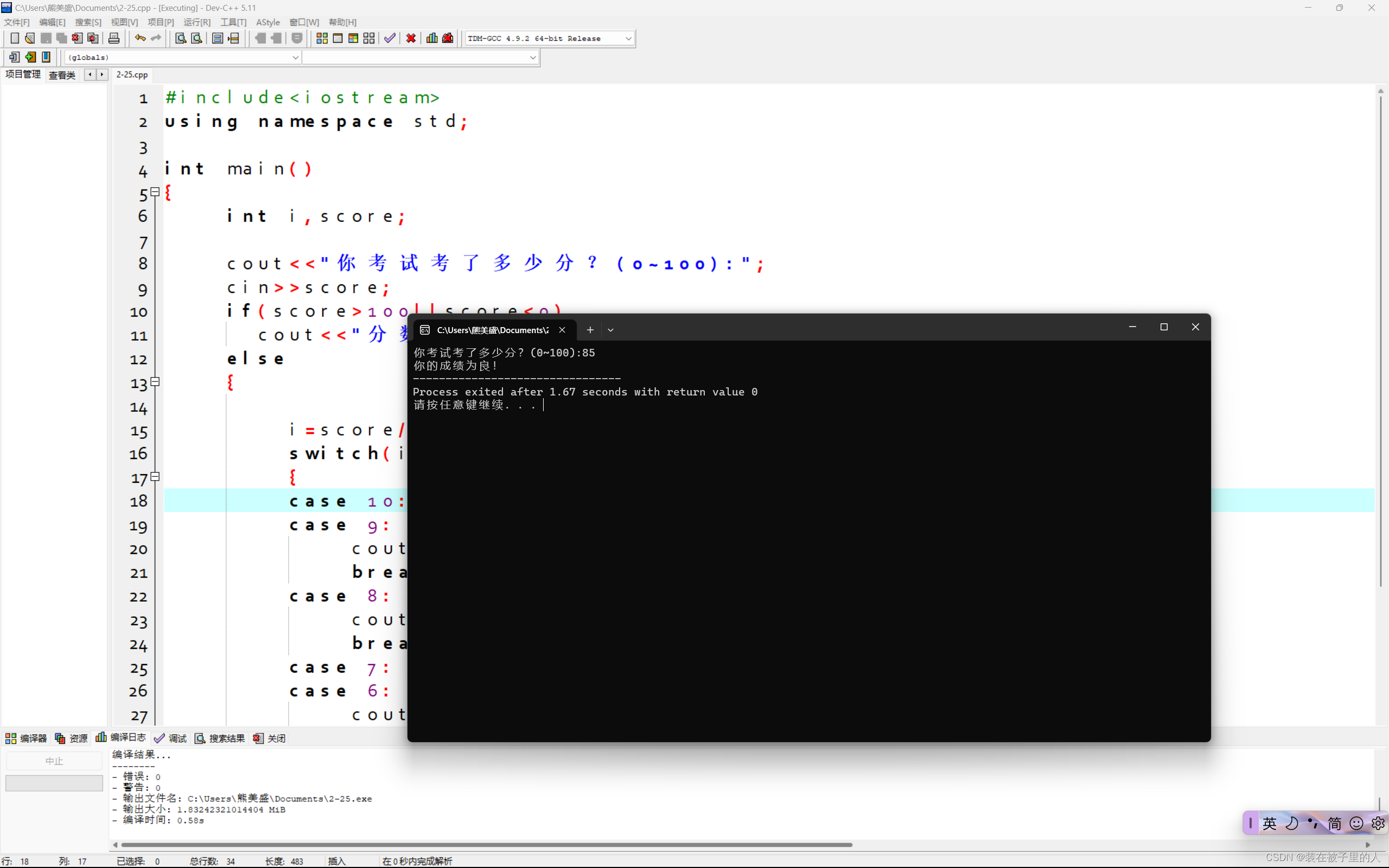Screen dimensions: 1389x868
Task: Click the red X stop execution icon
Action: 411,39
